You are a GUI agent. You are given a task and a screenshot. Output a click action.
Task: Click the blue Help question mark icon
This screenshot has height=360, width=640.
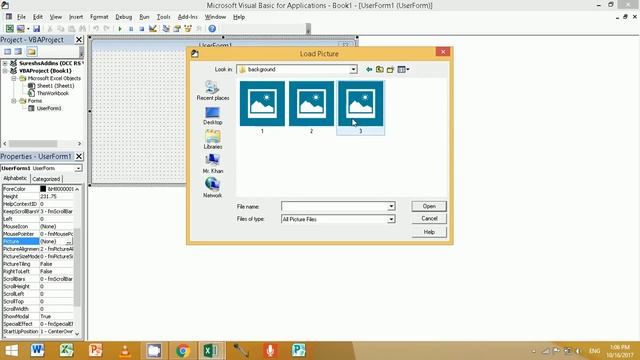pos(212,29)
